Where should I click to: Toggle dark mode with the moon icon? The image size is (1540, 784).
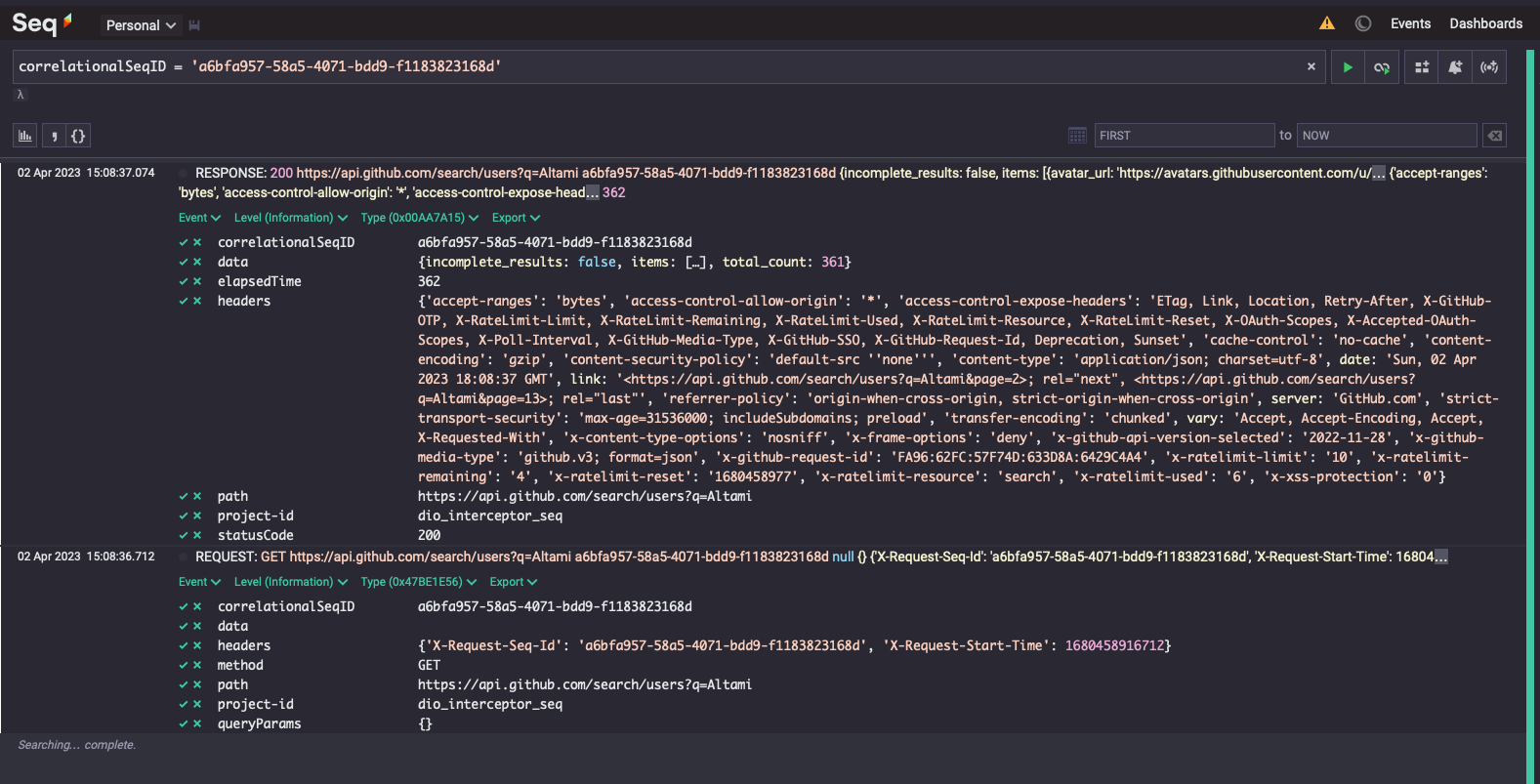(x=1363, y=23)
